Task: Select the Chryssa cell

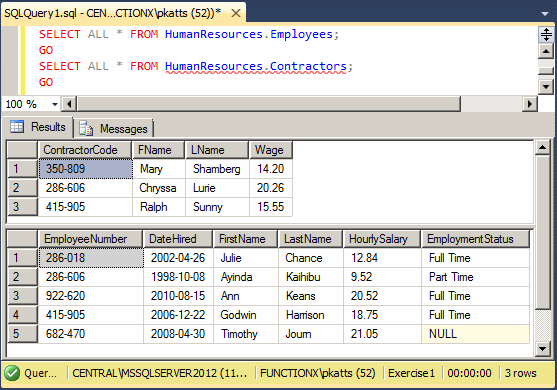Action: [159, 188]
